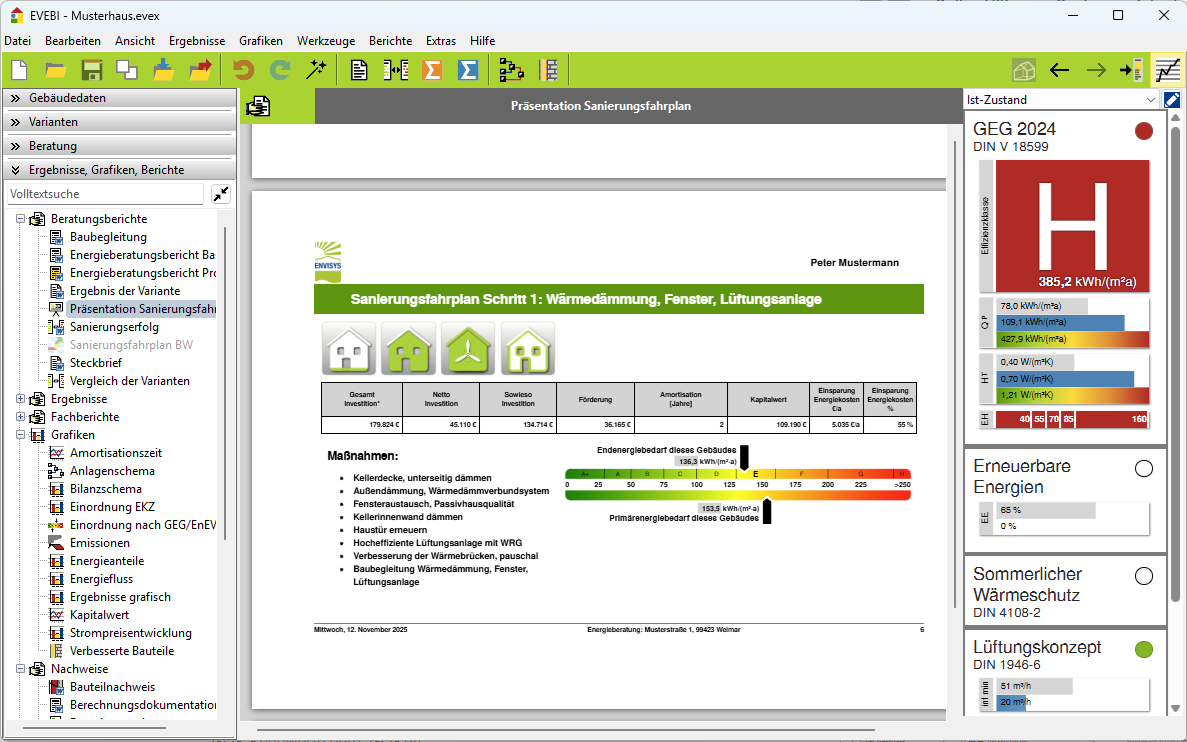Open the Amortisationszeit graphic entry
This screenshot has width=1187, height=742.
[115, 453]
